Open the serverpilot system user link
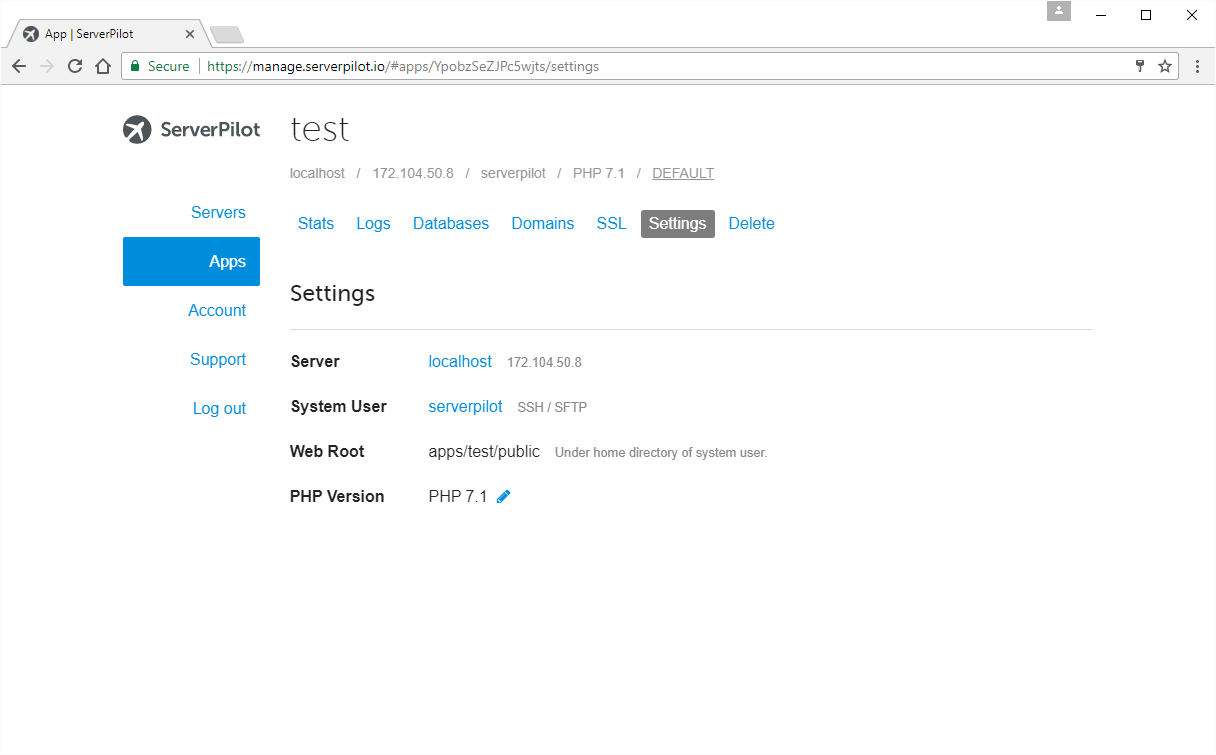Screen dimensions: 1216x755 465,407
